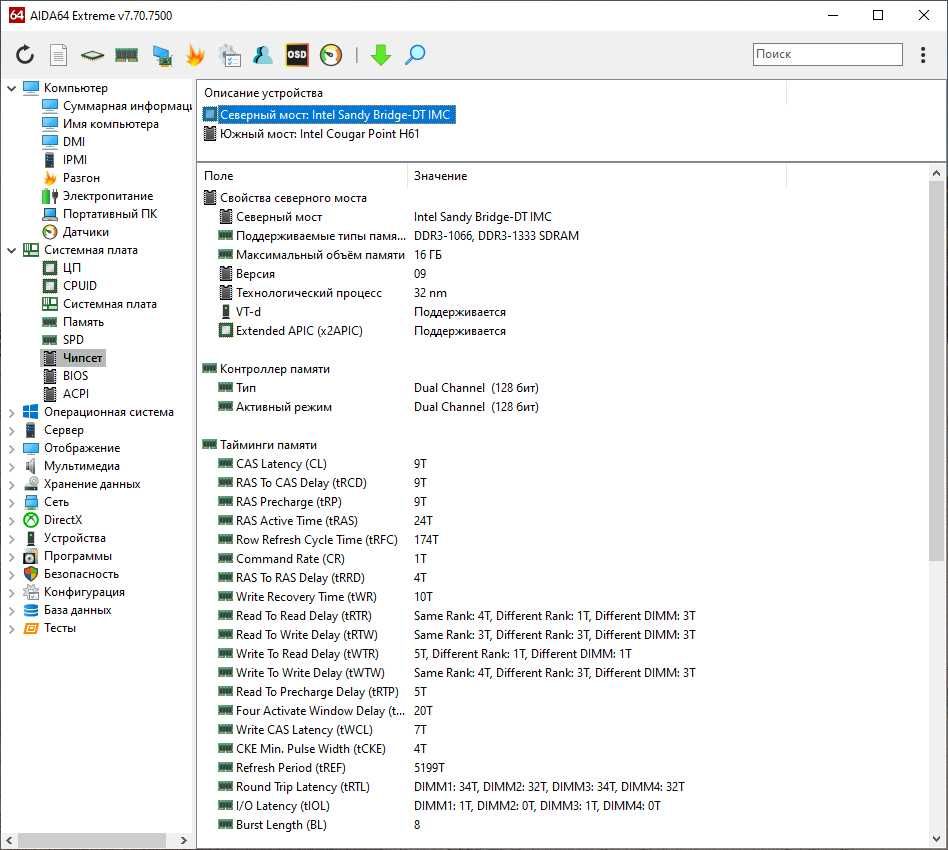Expand the Программы tree node
948x850 pixels.
(11, 557)
